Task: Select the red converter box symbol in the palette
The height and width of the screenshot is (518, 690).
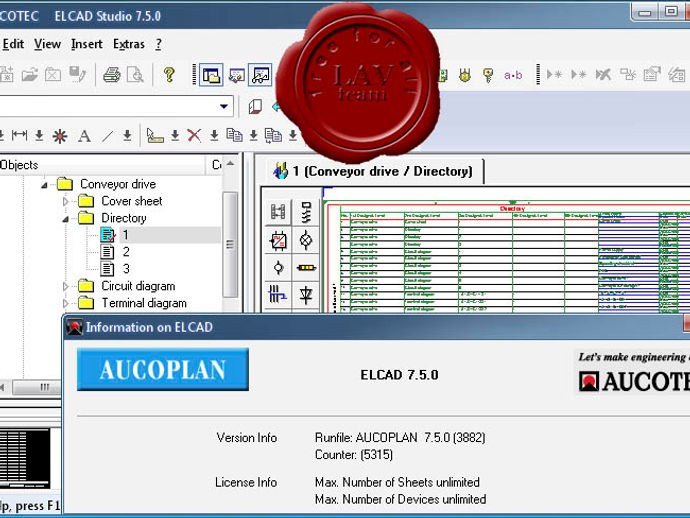Action: (x=278, y=240)
